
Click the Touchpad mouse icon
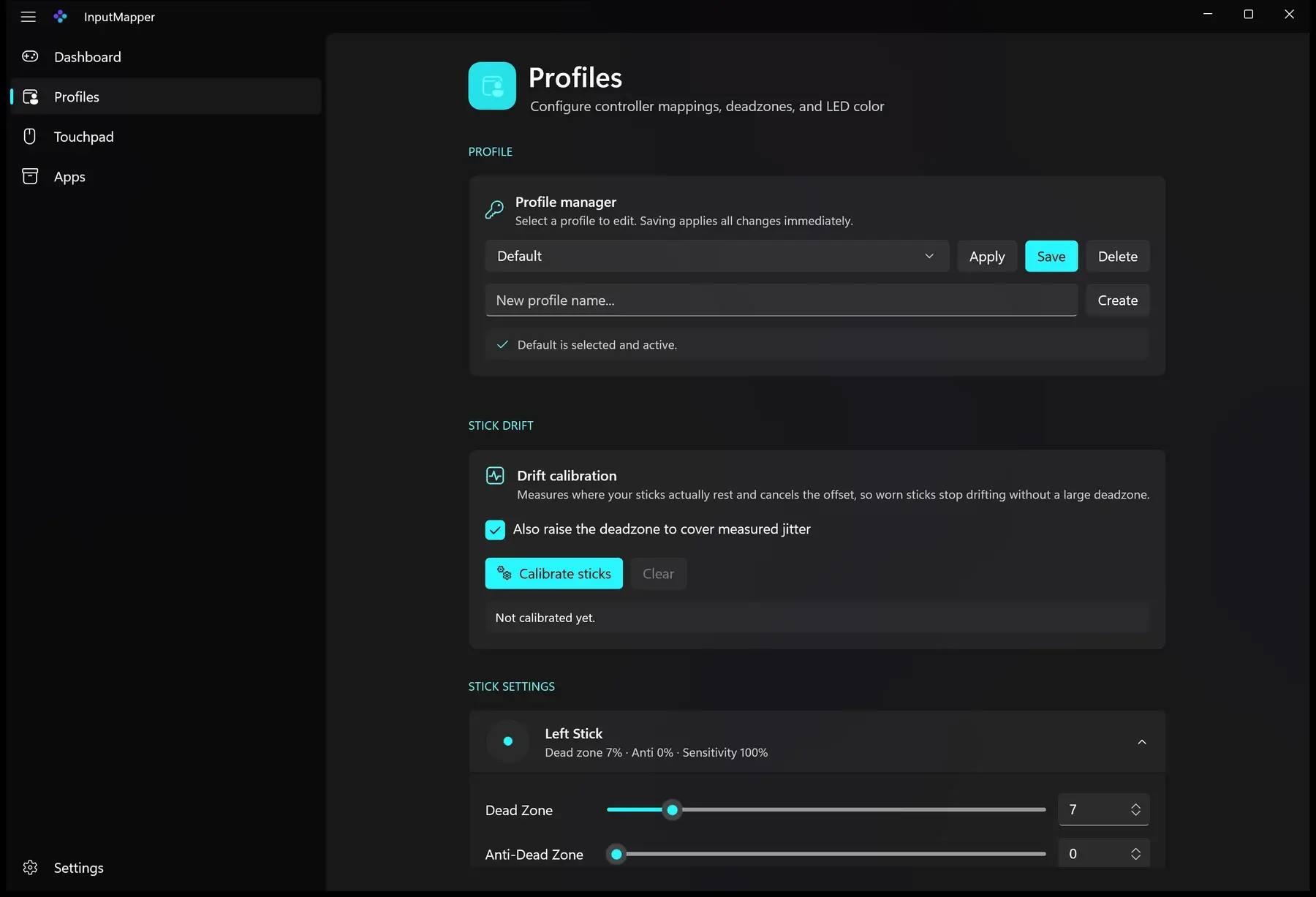pos(30,137)
